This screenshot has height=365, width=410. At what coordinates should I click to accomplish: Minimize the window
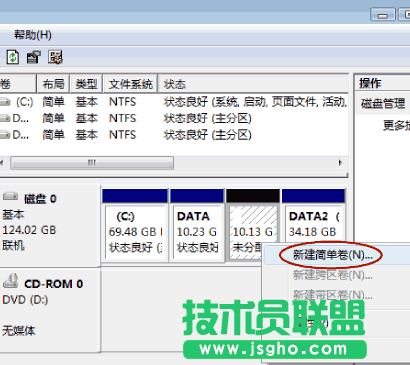pyautogui.click(x=383, y=15)
